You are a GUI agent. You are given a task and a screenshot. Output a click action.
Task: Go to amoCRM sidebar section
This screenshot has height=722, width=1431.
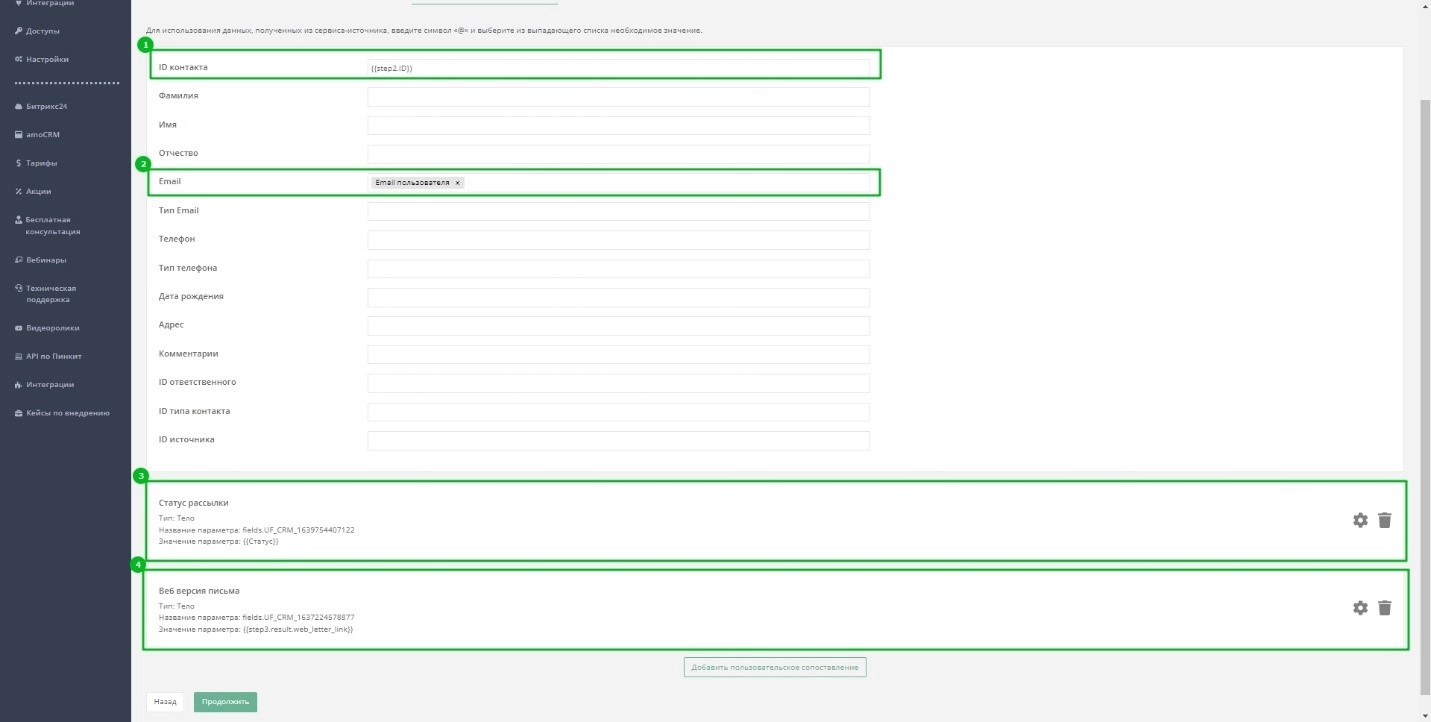43,134
